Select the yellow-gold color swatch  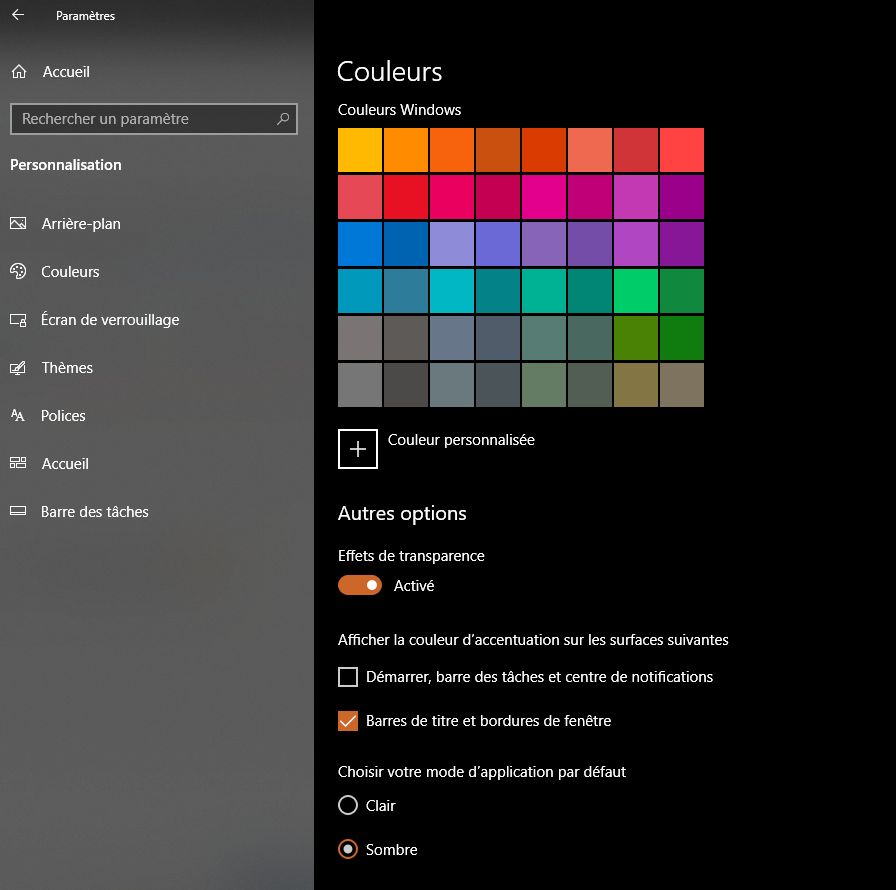(359, 150)
